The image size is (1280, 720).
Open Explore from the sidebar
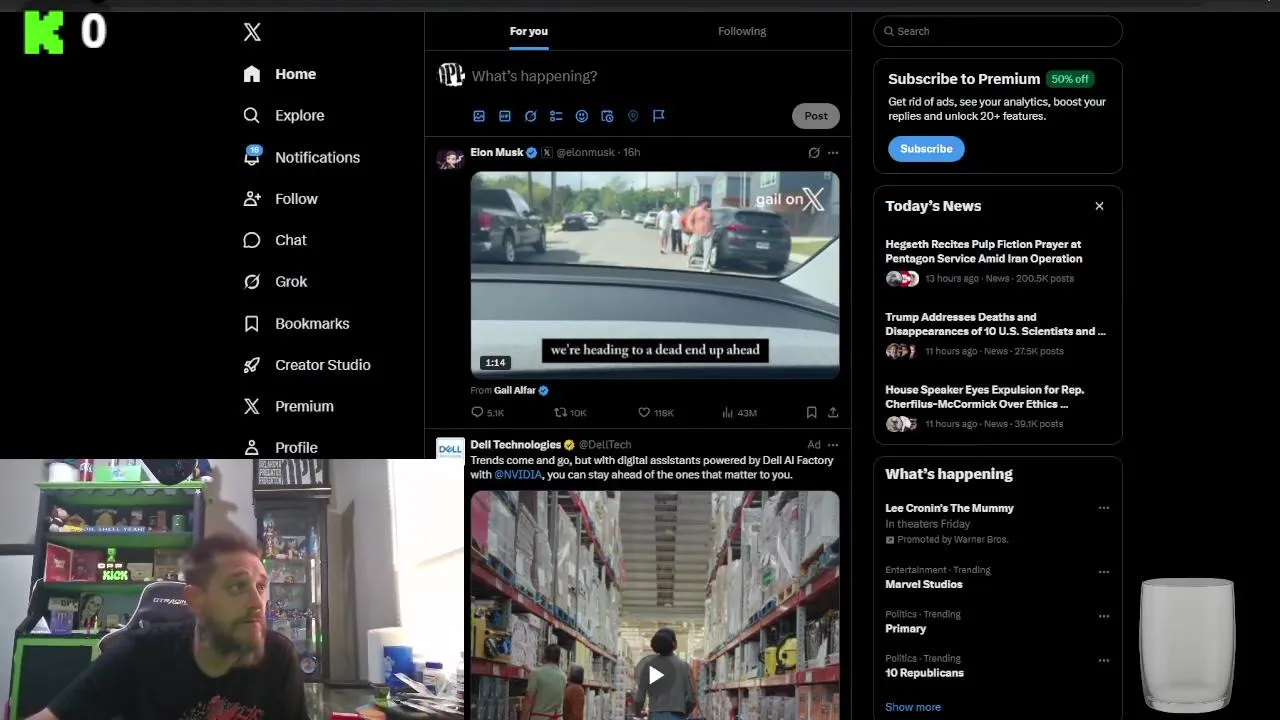284,115
